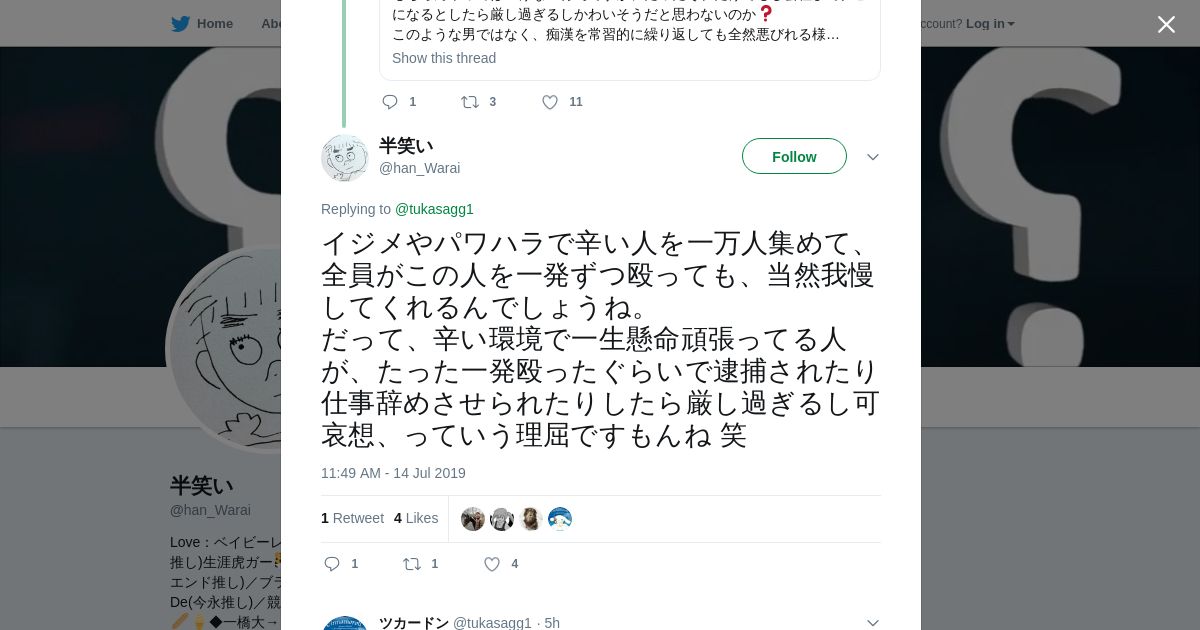Close the tweet overlay with X

pos(1166,25)
